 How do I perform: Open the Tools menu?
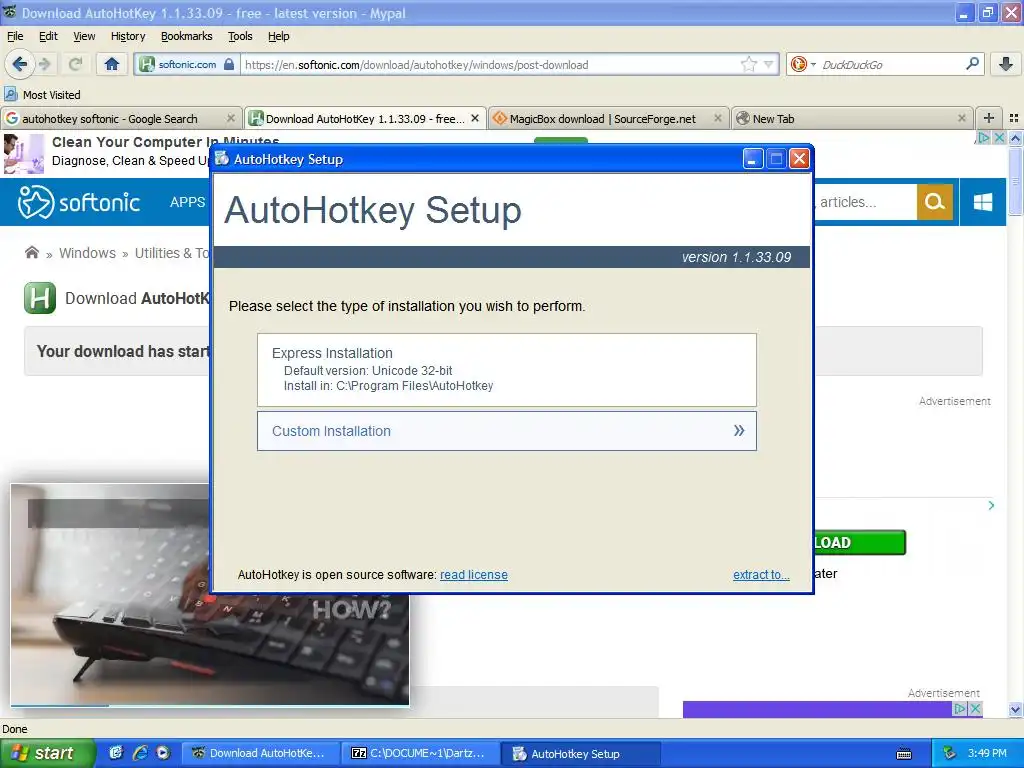(240, 36)
